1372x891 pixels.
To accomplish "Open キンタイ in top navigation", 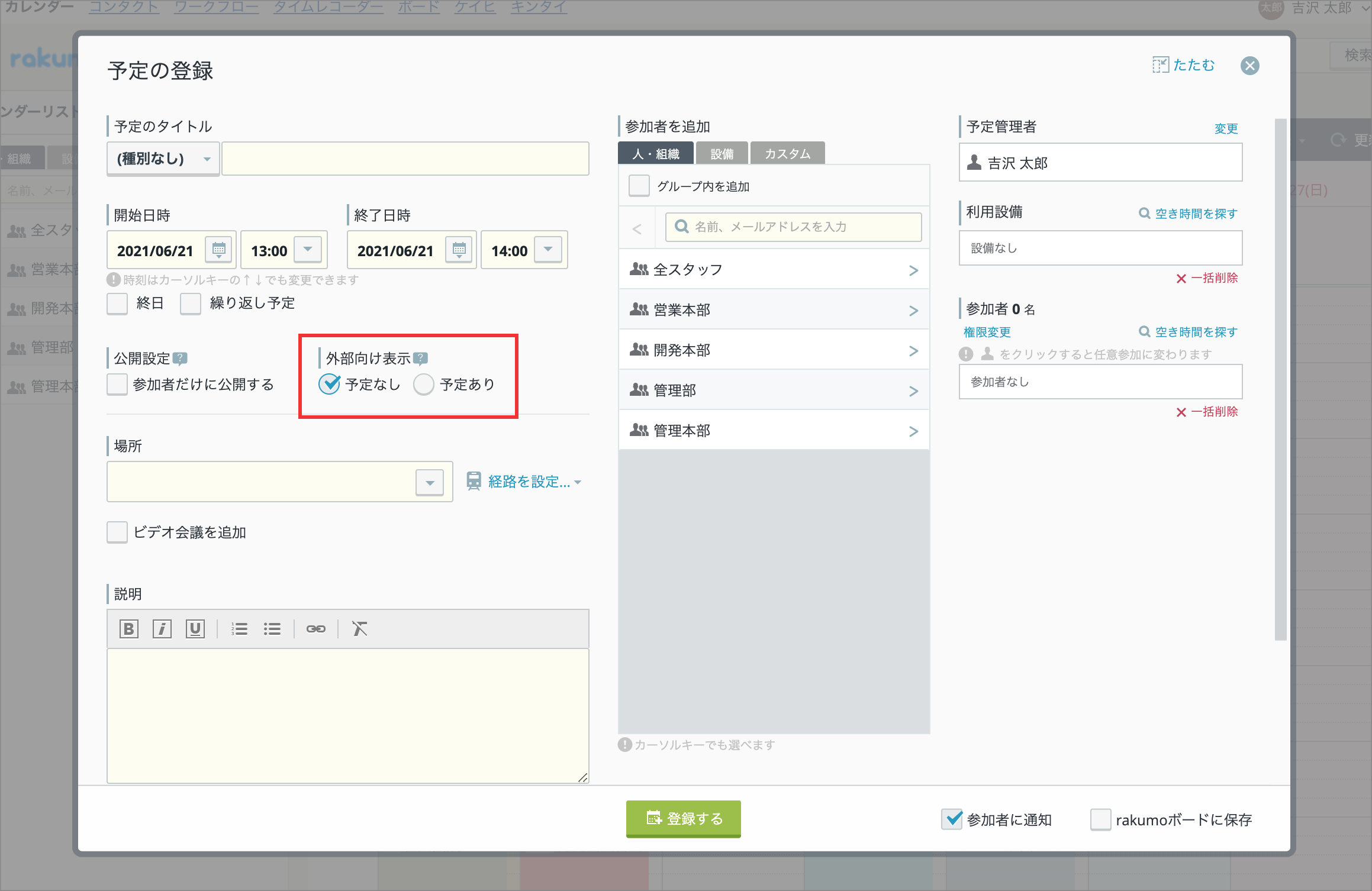I will (539, 7).
